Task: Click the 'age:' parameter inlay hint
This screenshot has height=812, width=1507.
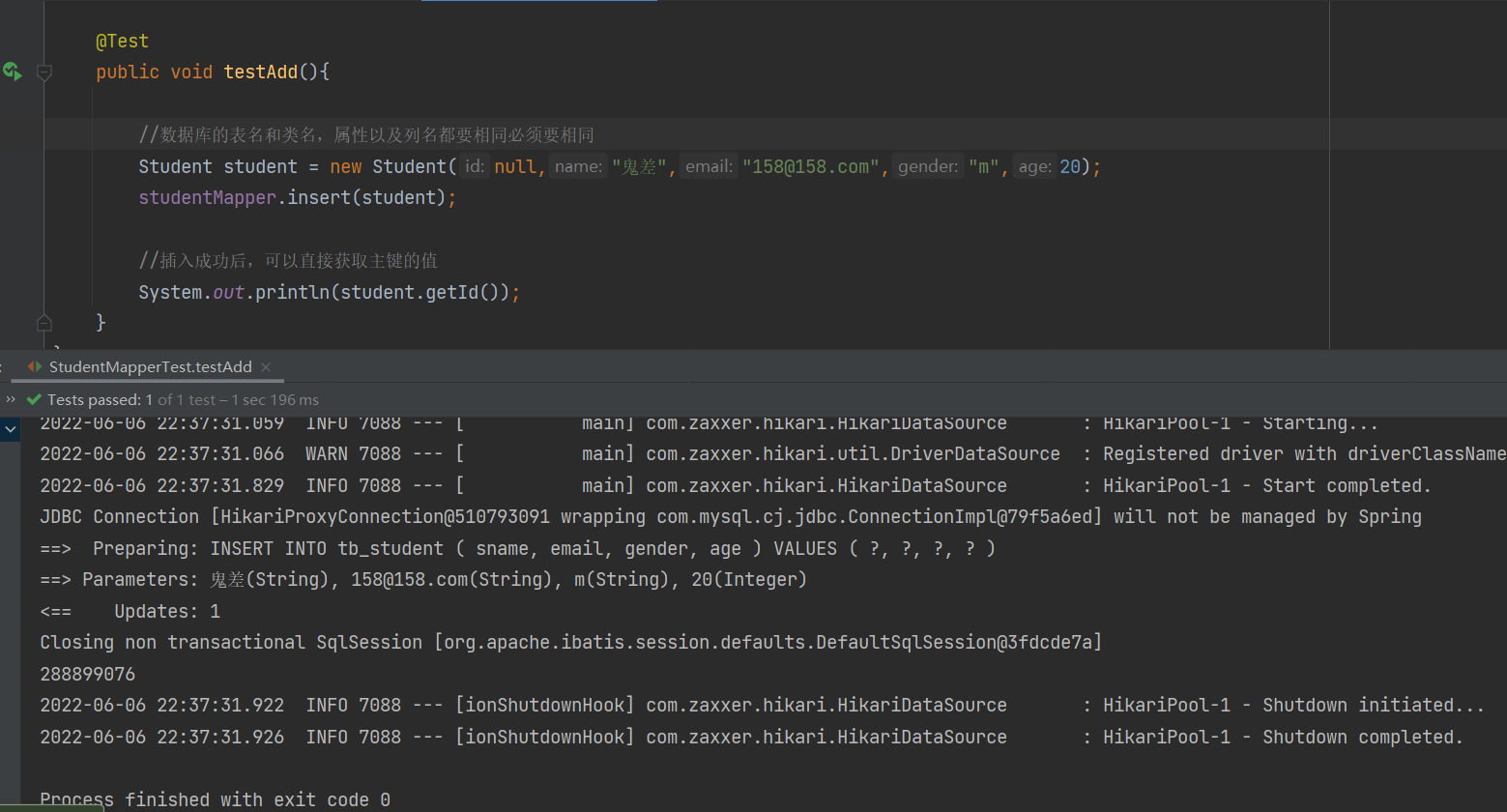Action: click(x=1034, y=166)
